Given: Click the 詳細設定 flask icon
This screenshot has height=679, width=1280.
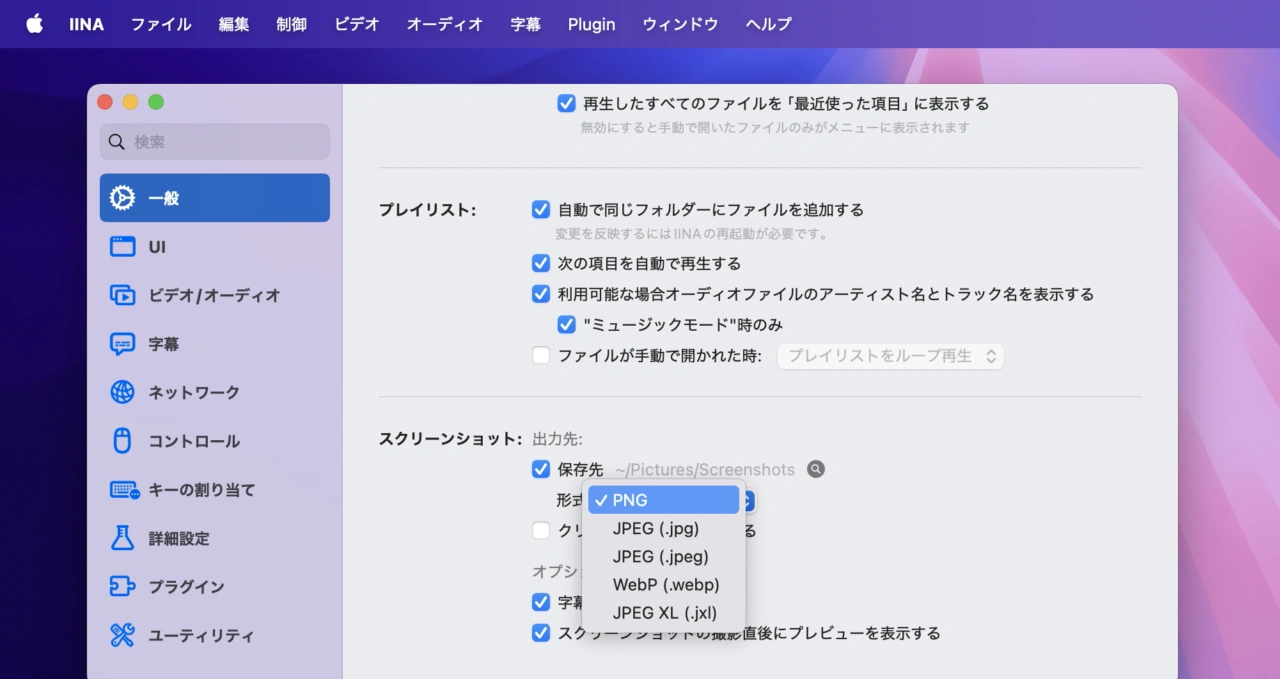Looking at the screenshot, I should point(122,538).
